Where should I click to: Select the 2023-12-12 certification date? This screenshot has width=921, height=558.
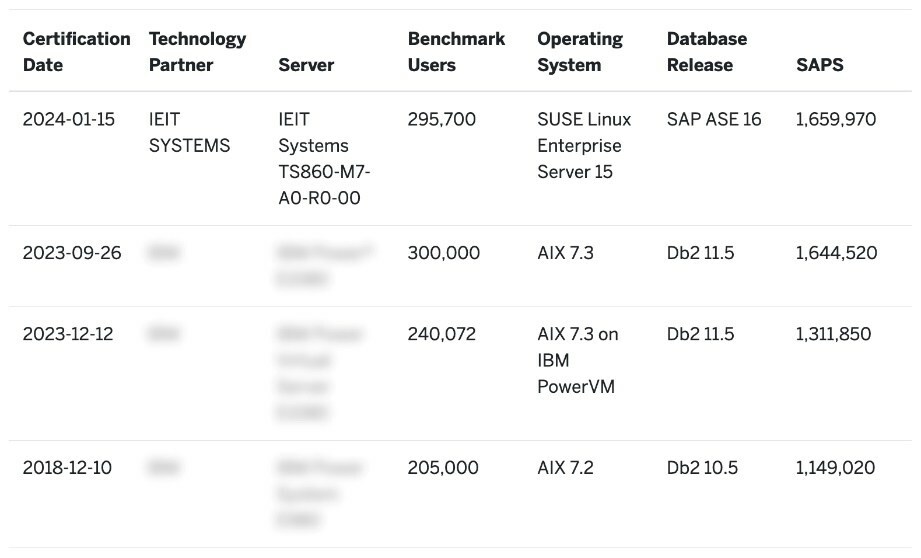pyautogui.click(x=68, y=334)
